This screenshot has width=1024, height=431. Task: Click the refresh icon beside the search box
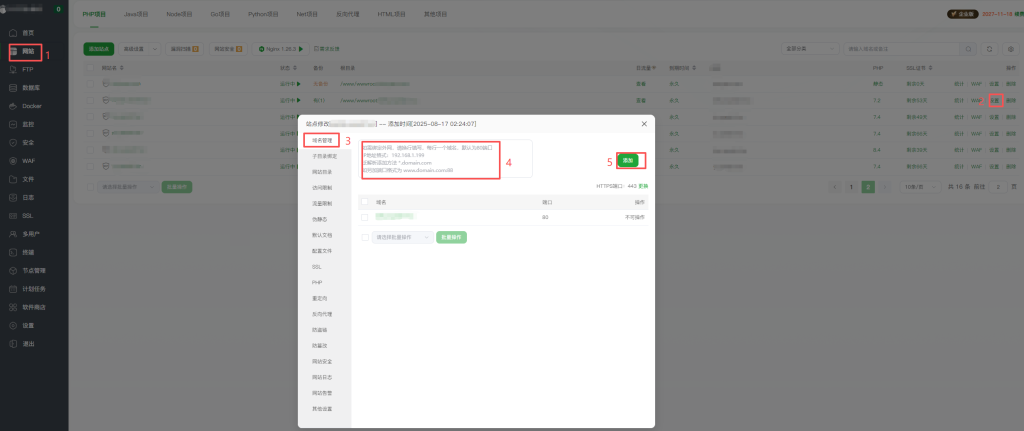(989, 48)
